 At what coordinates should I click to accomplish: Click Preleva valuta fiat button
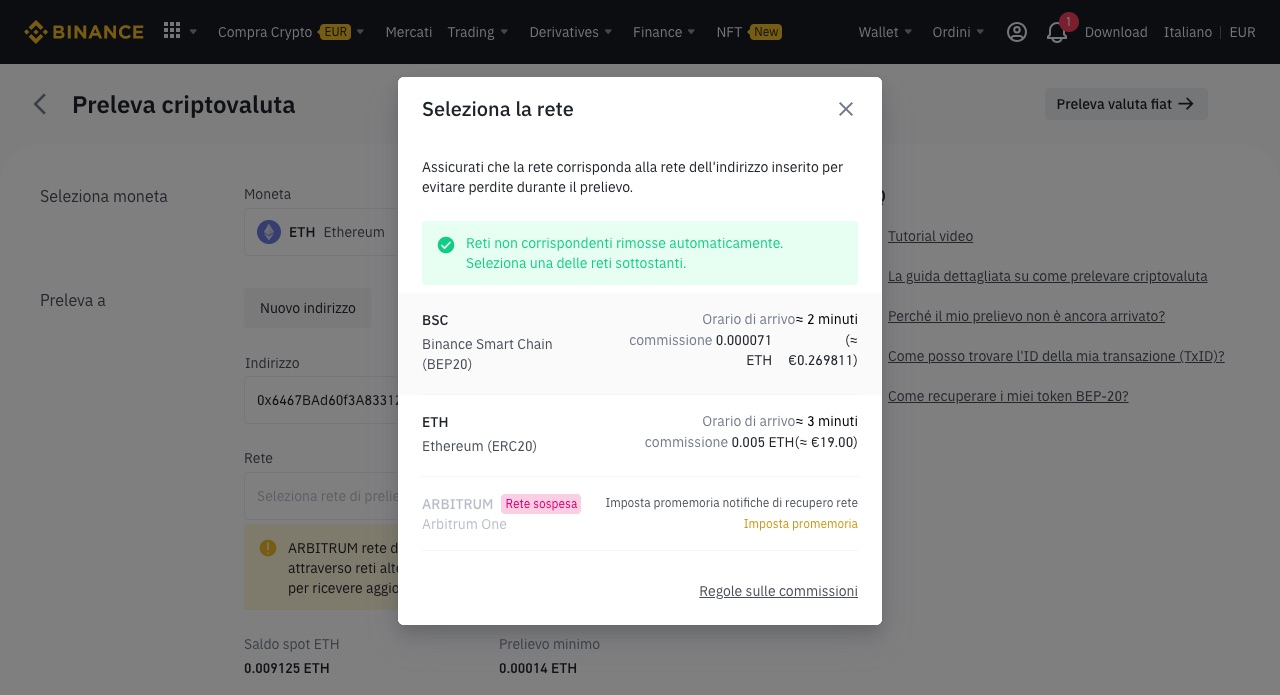pyautogui.click(x=1126, y=104)
